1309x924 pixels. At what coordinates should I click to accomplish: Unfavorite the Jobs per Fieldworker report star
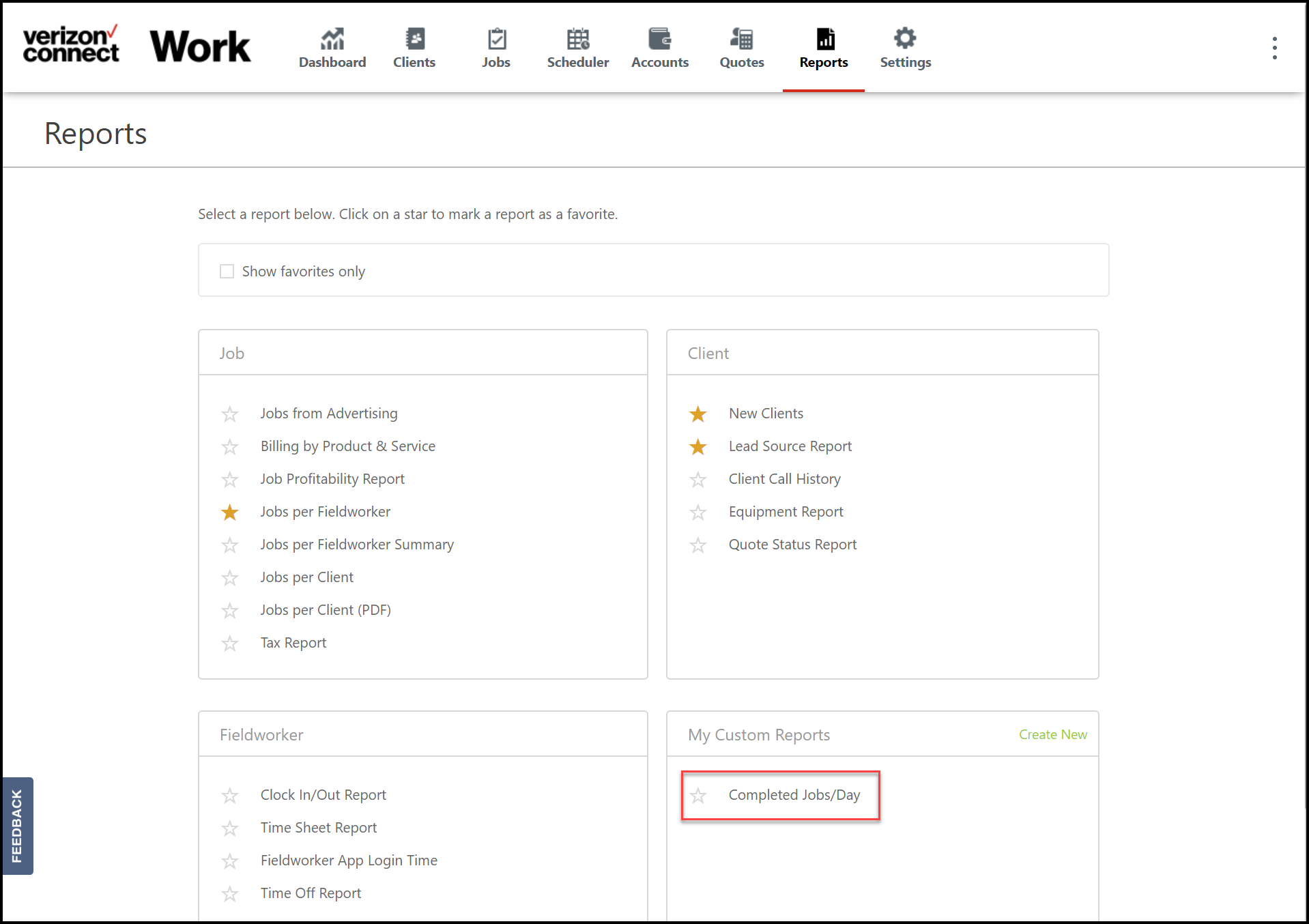(230, 512)
